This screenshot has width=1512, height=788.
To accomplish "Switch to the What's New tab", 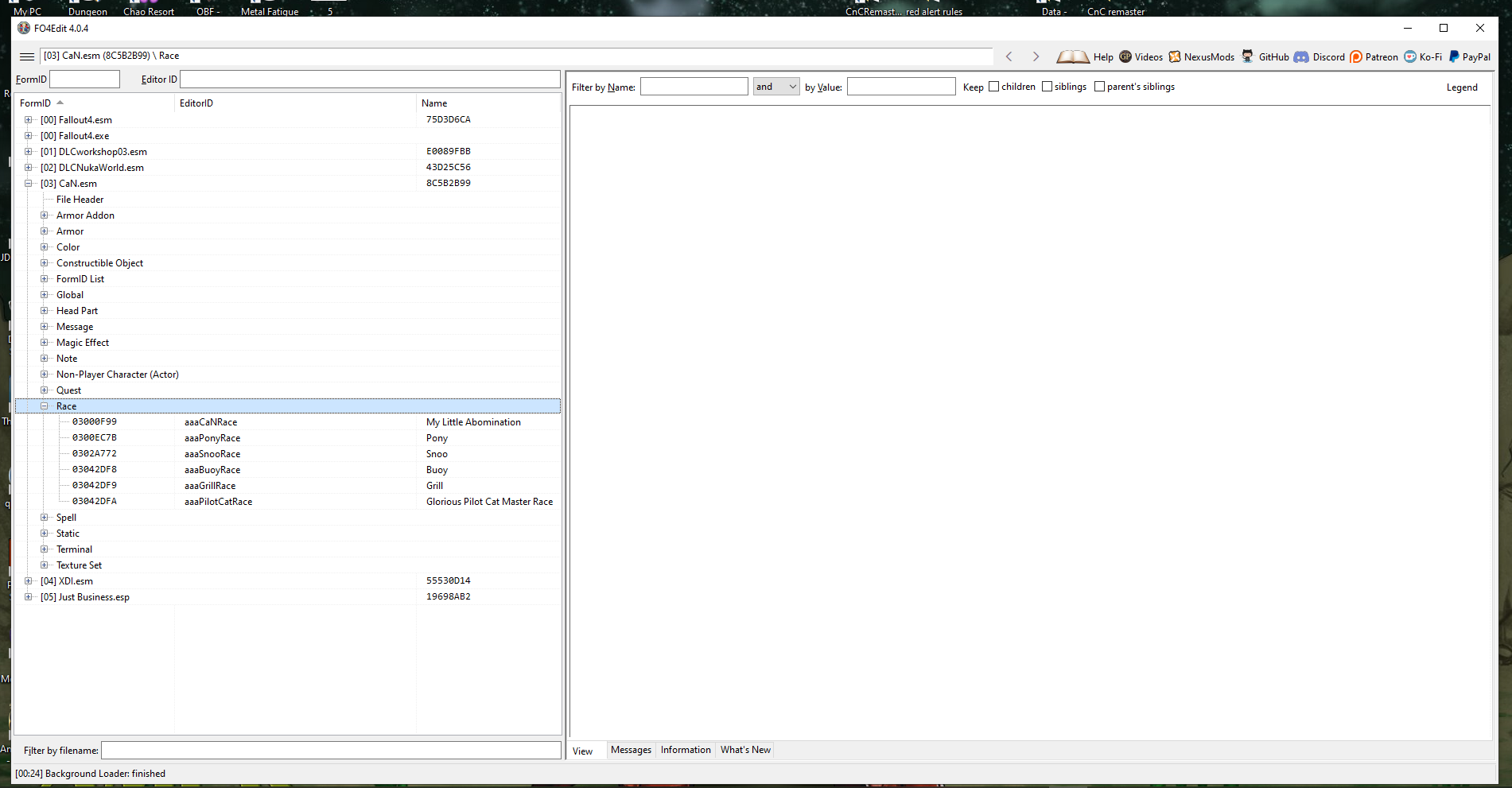I will (x=745, y=750).
